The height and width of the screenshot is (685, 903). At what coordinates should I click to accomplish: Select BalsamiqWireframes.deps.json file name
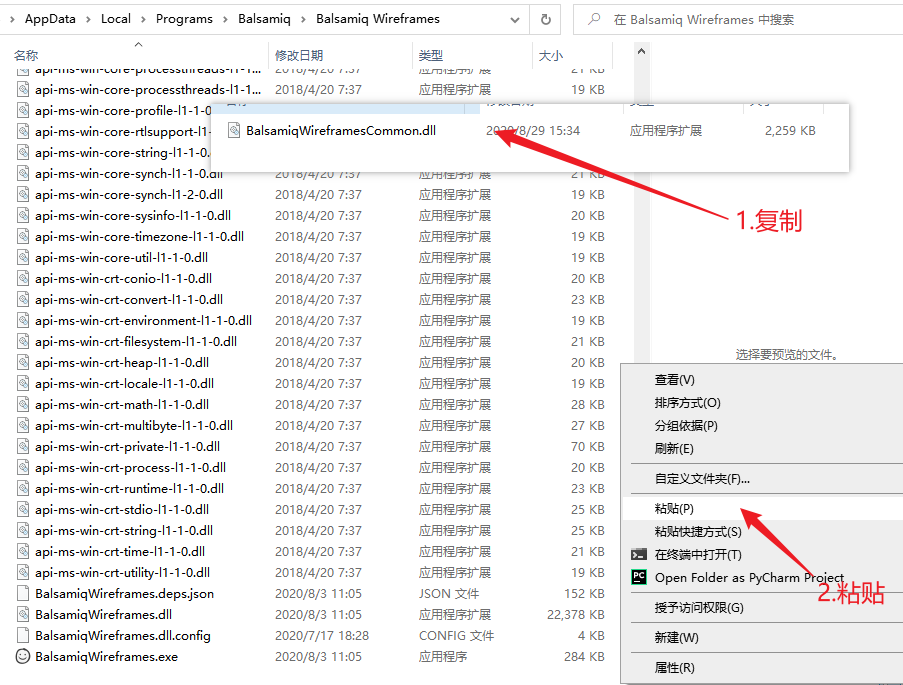pyautogui.click(x=124, y=593)
